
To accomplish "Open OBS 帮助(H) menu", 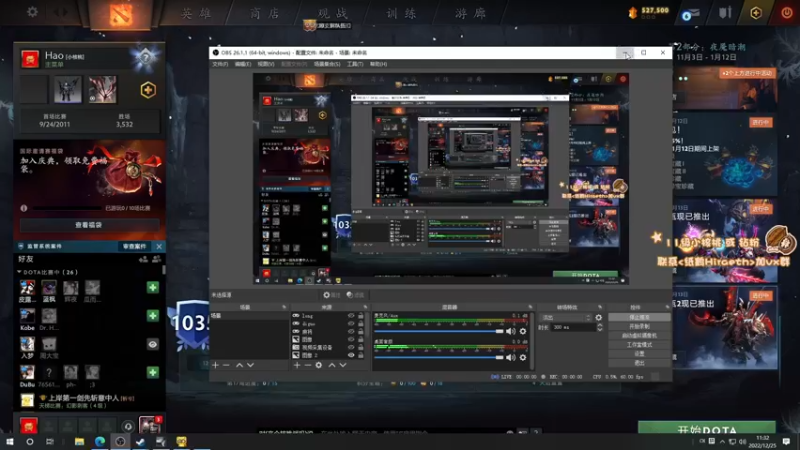I will [379, 64].
